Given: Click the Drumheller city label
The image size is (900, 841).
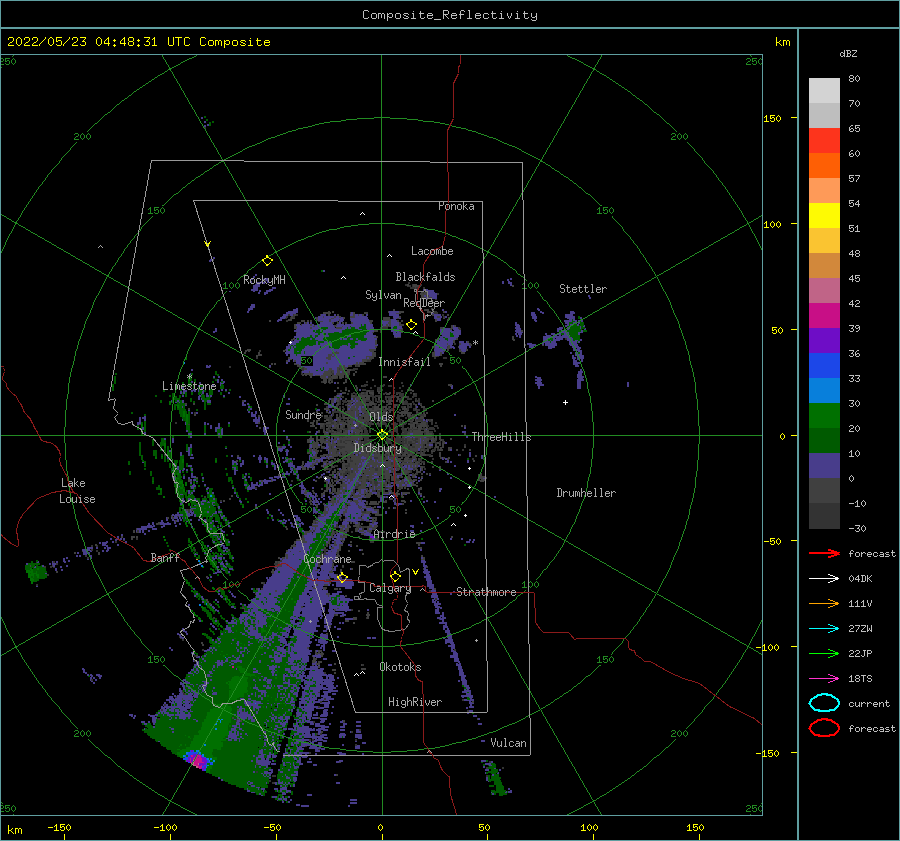Looking at the screenshot, I should pos(586,493).
